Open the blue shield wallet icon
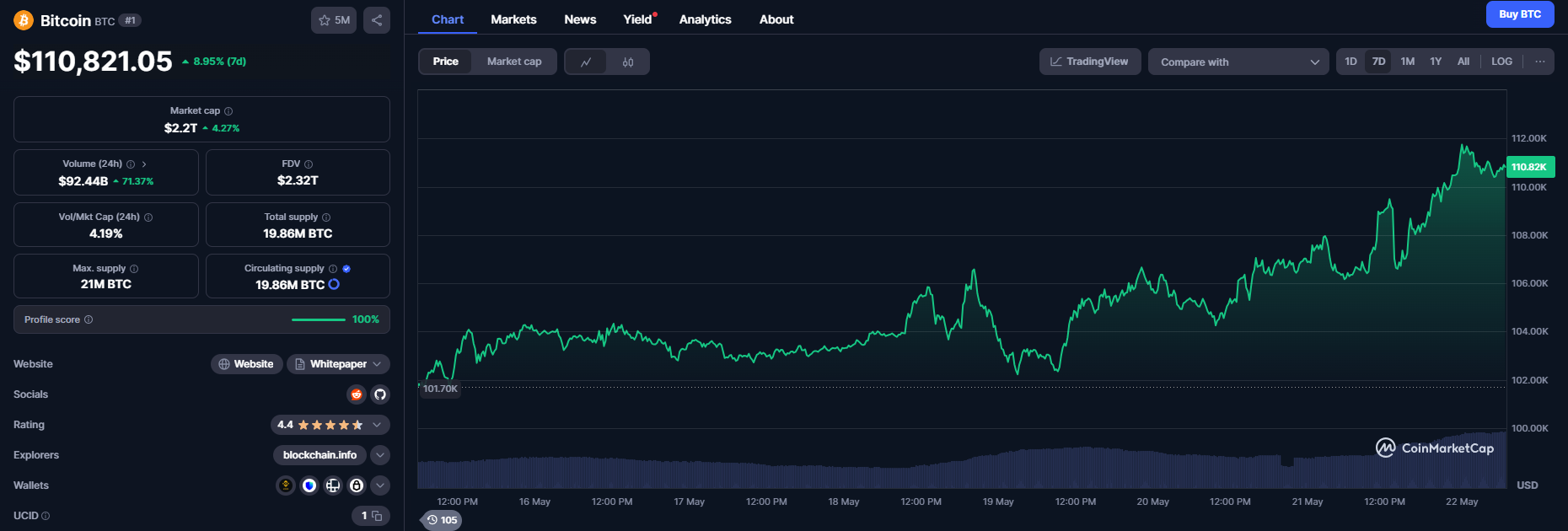This screenshot has height=531, width=1568. [x=309, y=485]
